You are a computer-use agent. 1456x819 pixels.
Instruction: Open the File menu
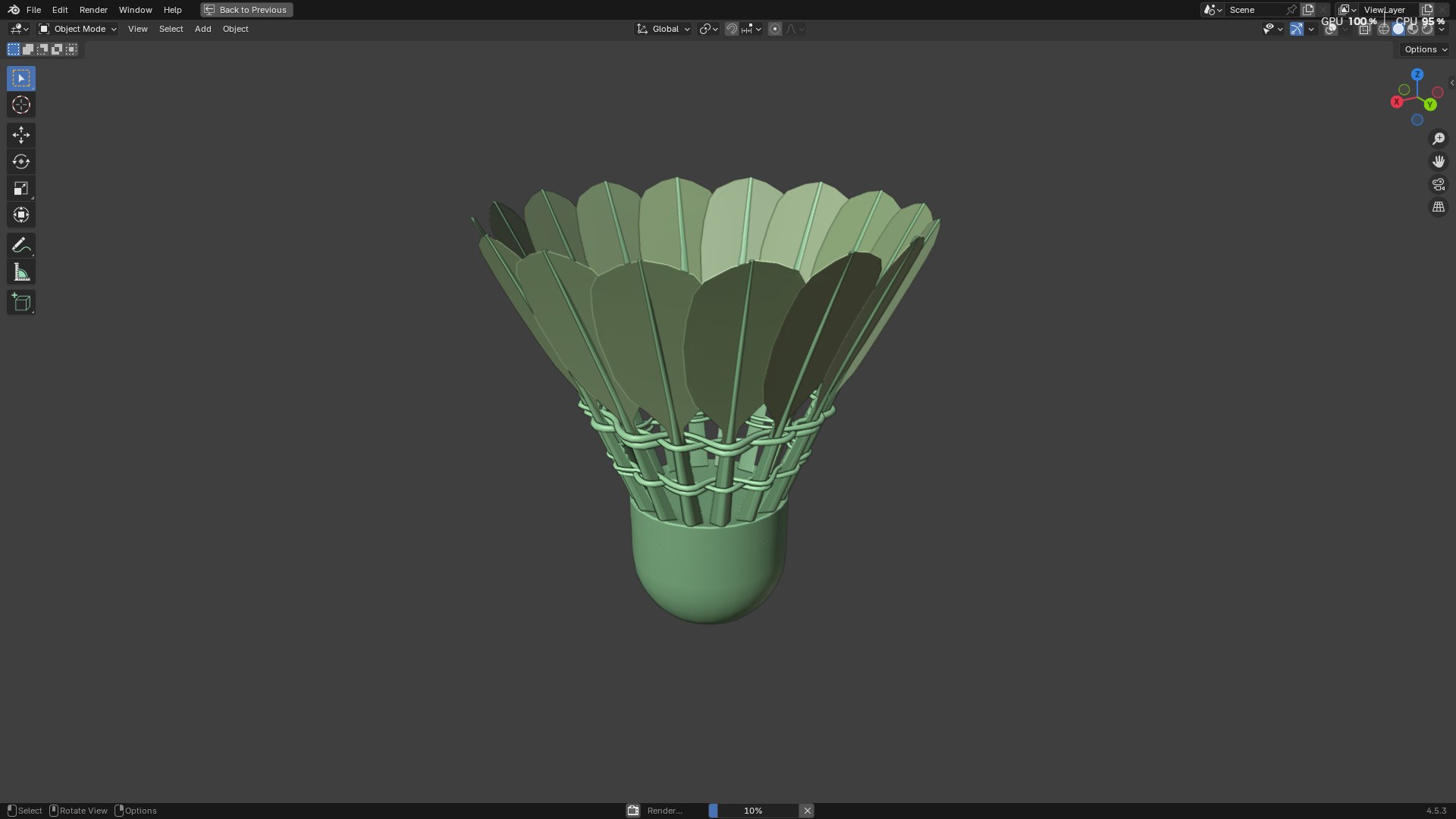33,10
